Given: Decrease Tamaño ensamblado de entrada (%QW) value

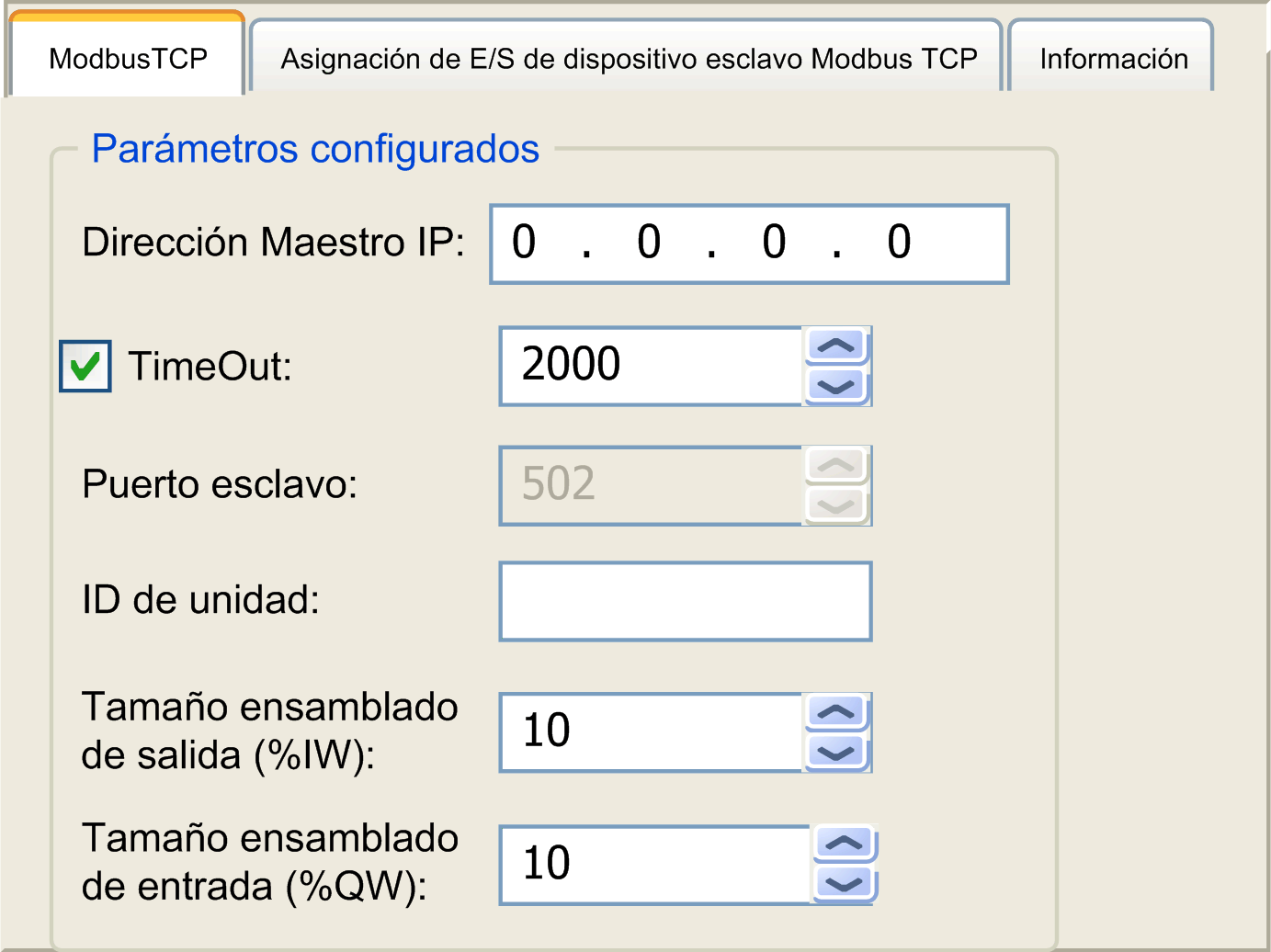Looking at the screenshot, I should (x=845, y=884).
